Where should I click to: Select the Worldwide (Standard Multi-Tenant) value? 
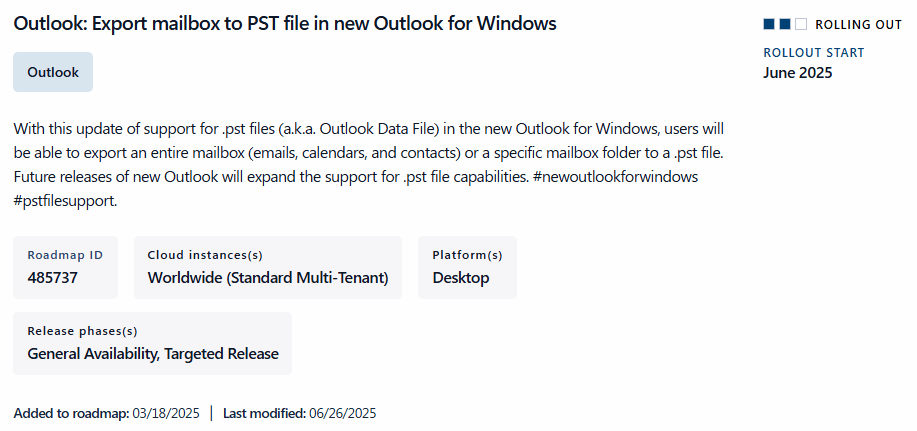267,277
